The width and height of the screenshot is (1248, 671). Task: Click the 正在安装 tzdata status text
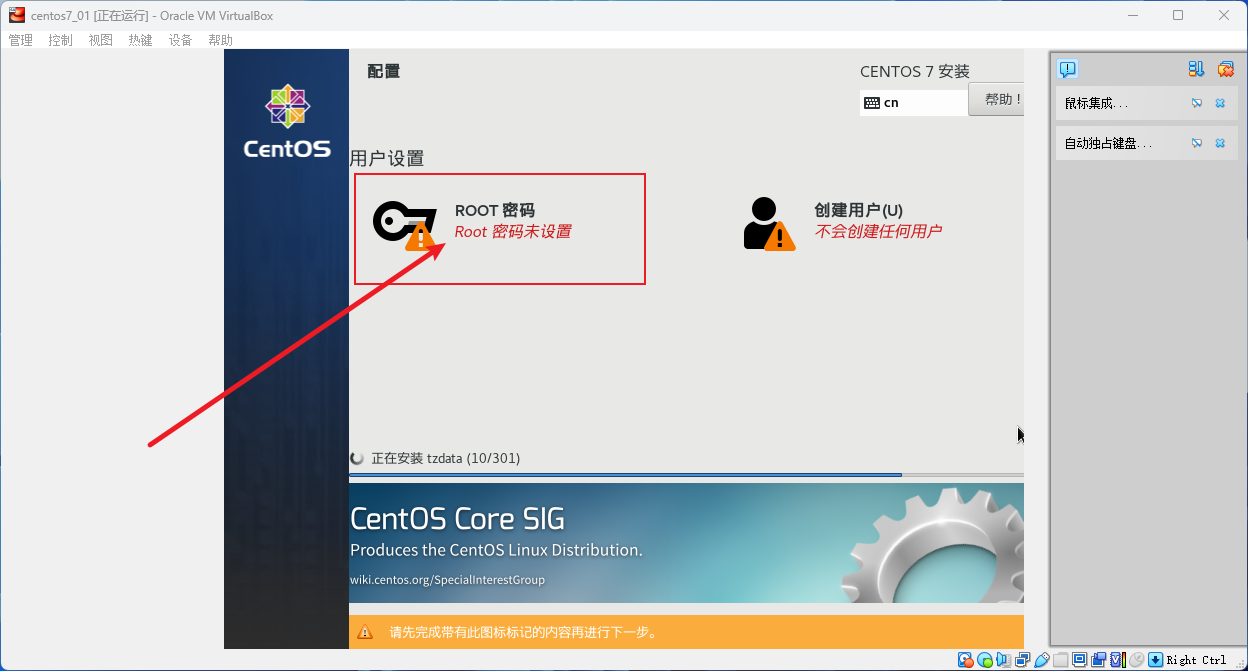pos(446,458)
